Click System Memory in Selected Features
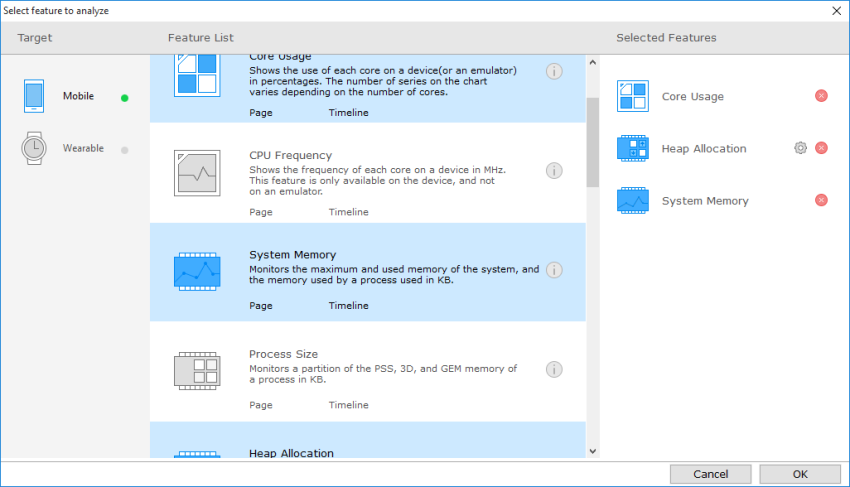This screenshot has width=850, height=487. [x=704, y=201]
